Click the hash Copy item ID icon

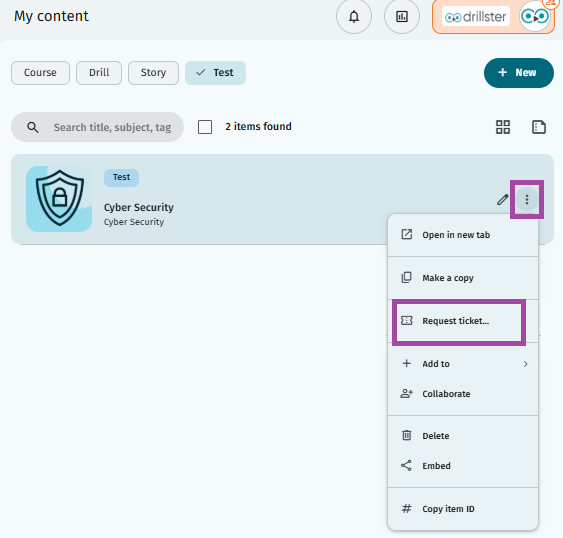(x=406, y=509)
